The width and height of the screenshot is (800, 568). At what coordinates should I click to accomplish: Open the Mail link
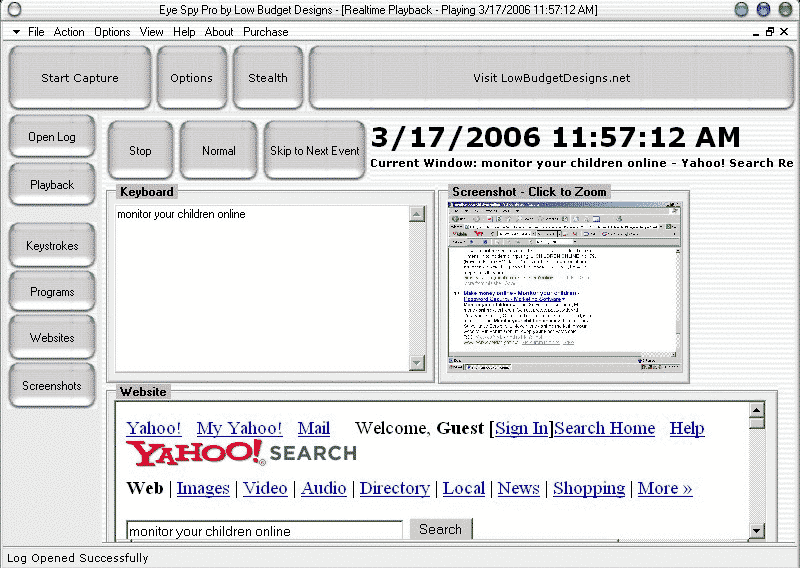(x=314, y=428)
